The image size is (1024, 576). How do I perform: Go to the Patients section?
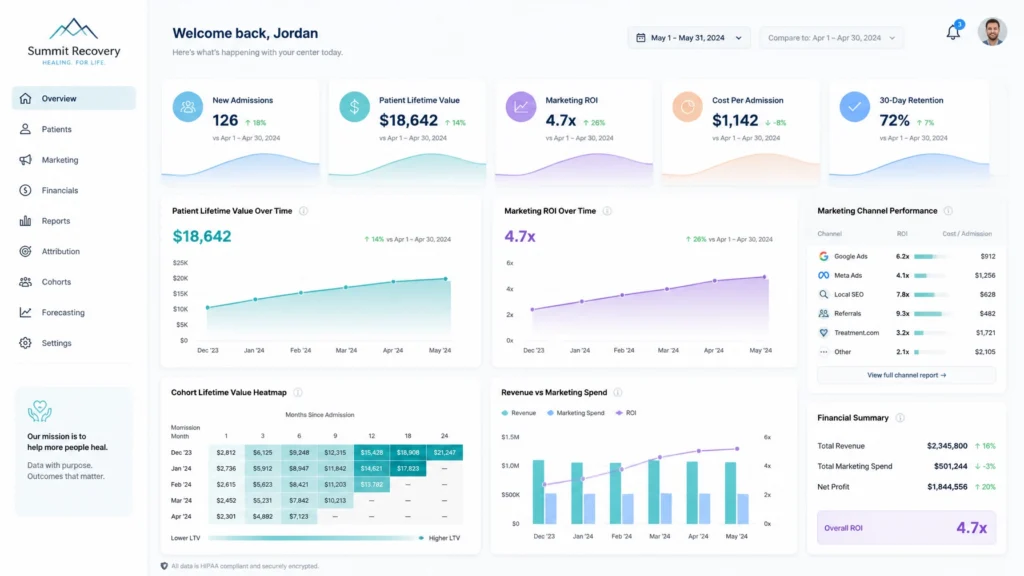[74, 129]
